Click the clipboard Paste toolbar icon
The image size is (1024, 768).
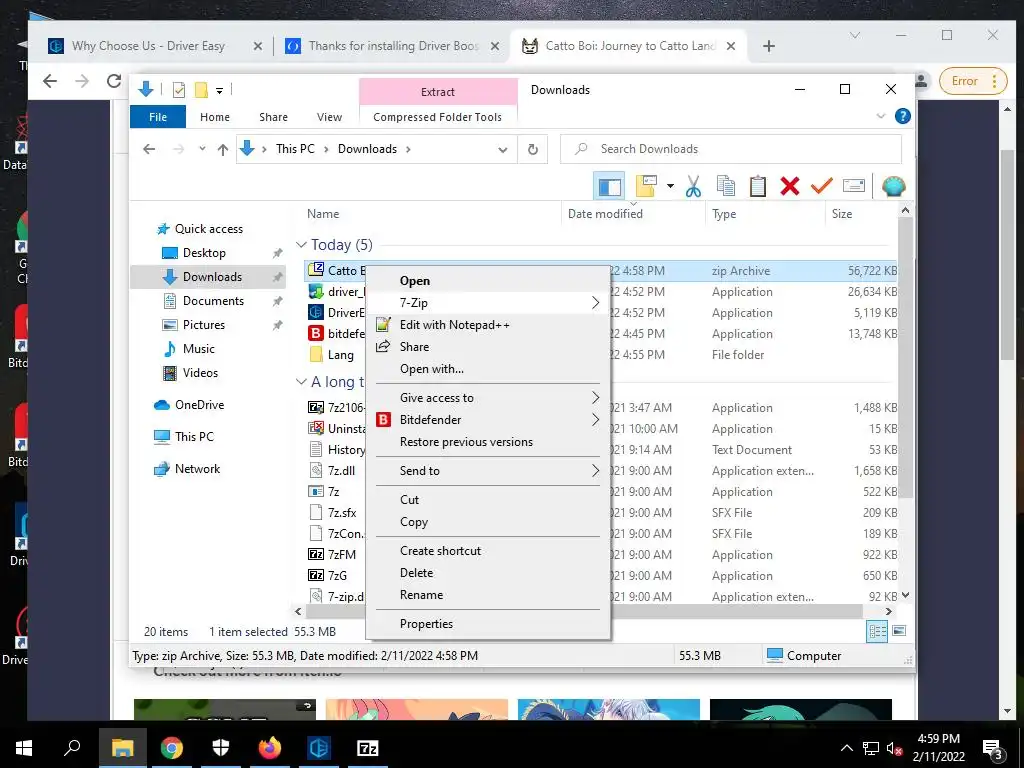coord(758,186)
